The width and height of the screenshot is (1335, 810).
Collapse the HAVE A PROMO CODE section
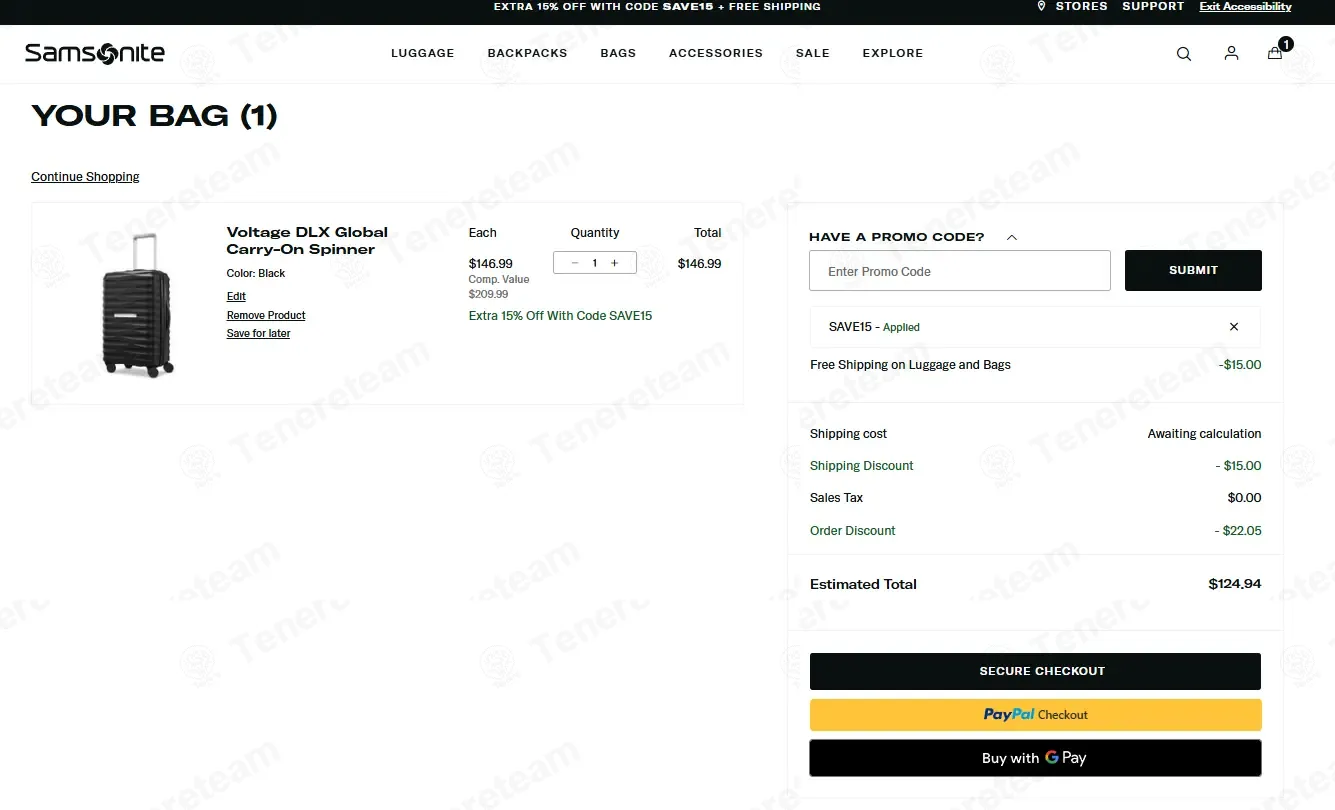click(x=1011, y=237)
